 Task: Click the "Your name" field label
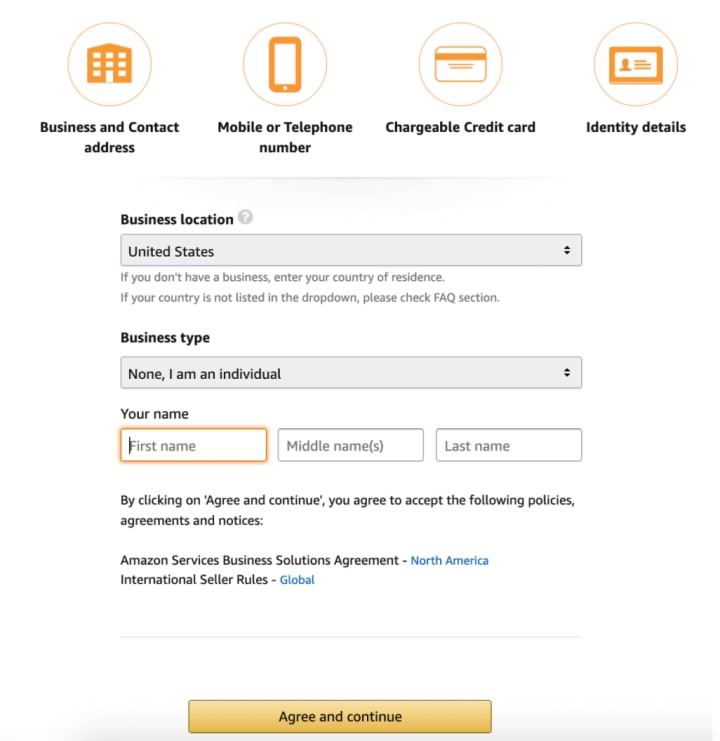tap(154, 414)
